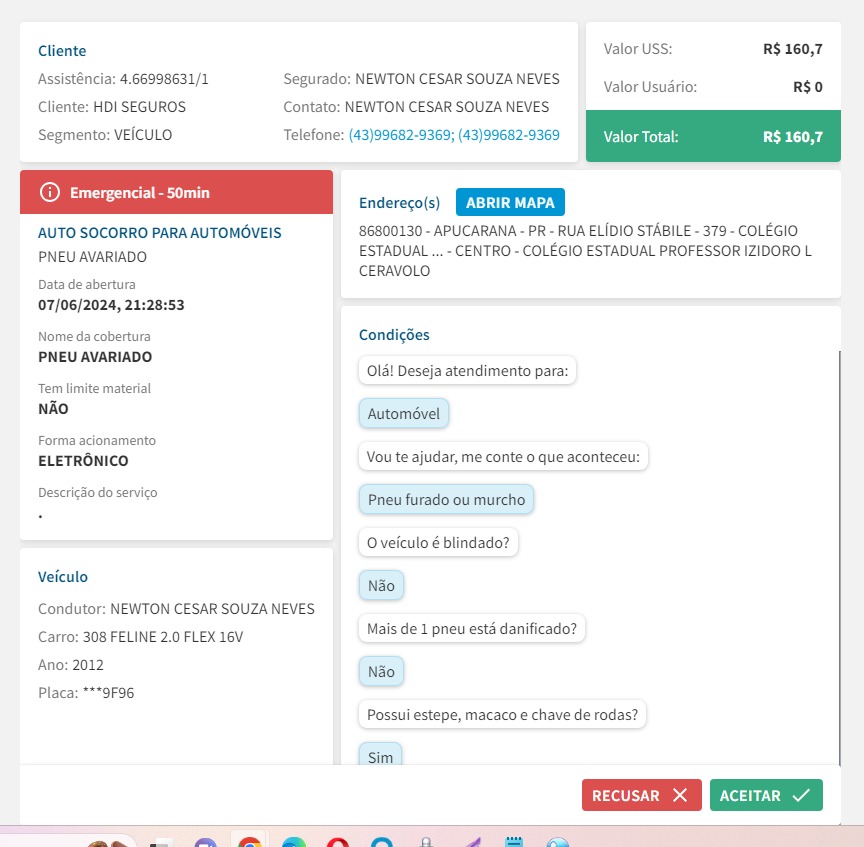Call the second phone number after the semicolon
This screenshot has height=847, width=864.
point(509,135)
